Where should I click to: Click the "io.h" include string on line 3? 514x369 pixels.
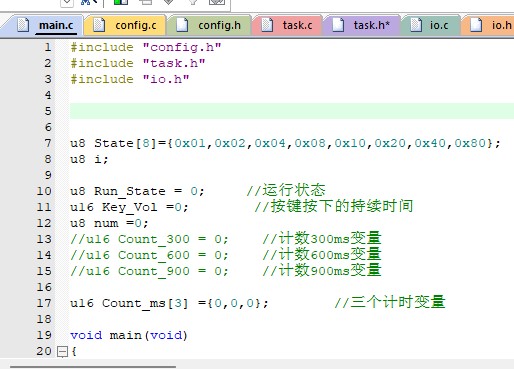pyautogui.click(x=166, y=79)
